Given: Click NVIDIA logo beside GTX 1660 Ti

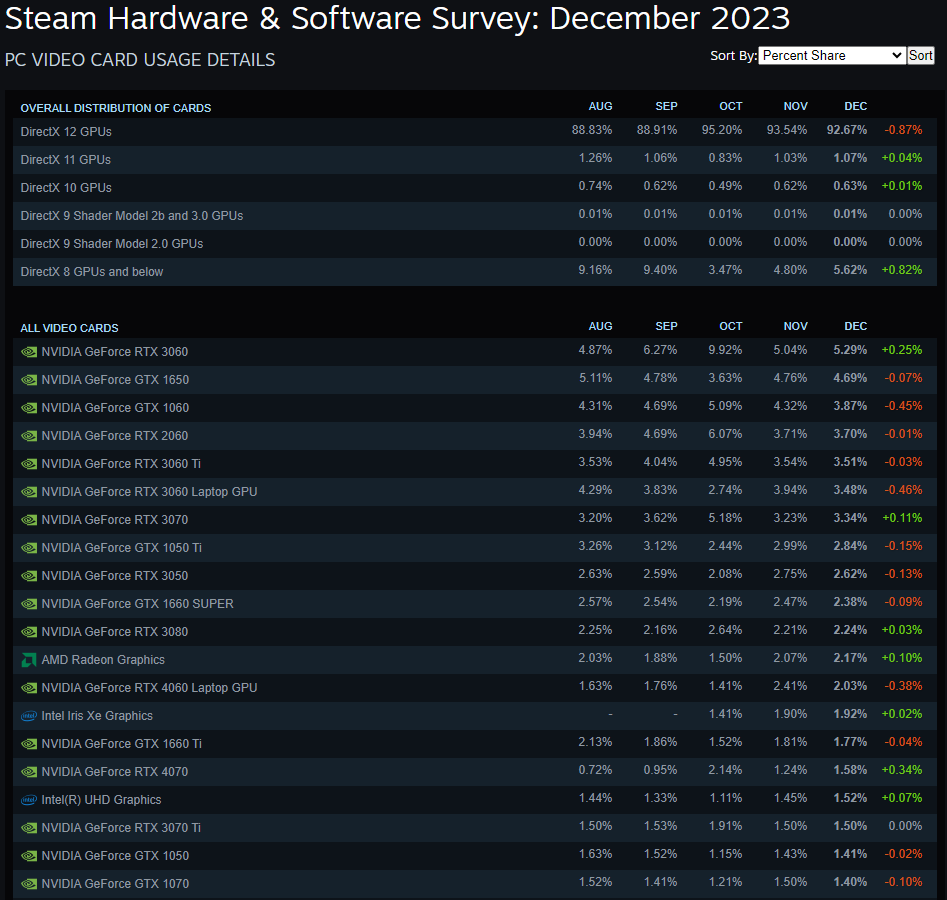Looking at the screenshot, I should tap(29, 744).
